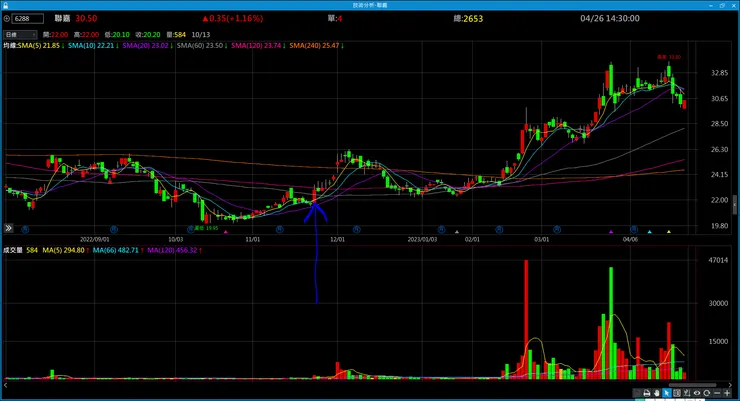The width and height of the screenshot is (740, 401).
Task: Click the month marker before 10/03
Action: (191, 229)
